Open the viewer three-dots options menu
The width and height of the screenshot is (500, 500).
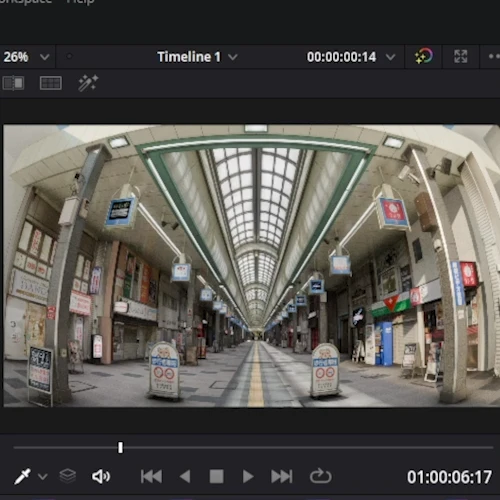(494, 56)
